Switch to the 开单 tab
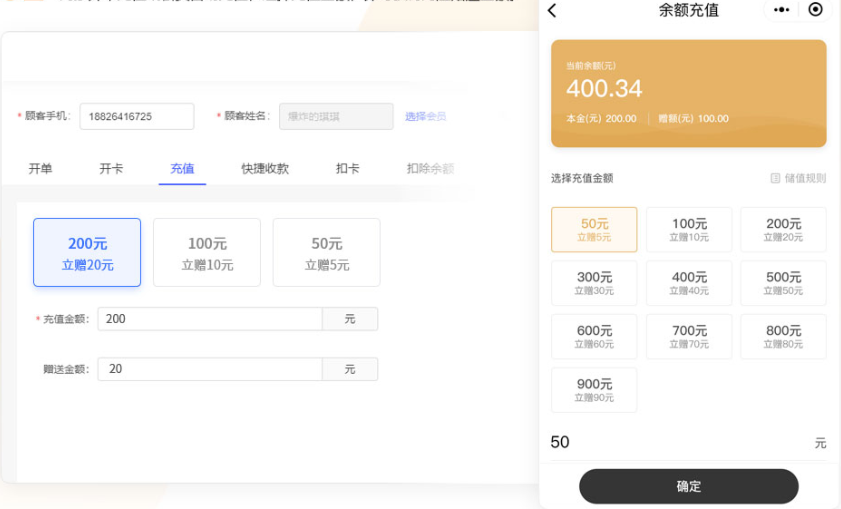This screenshot has width=841, height=509. [x=40, y=168]
